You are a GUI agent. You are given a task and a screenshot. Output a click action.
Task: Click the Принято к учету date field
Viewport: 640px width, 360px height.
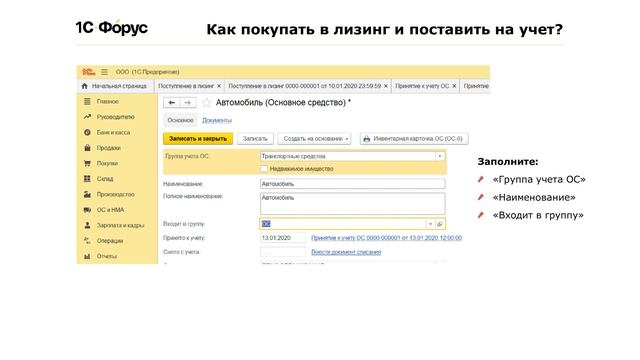click(x=283, y=238)
